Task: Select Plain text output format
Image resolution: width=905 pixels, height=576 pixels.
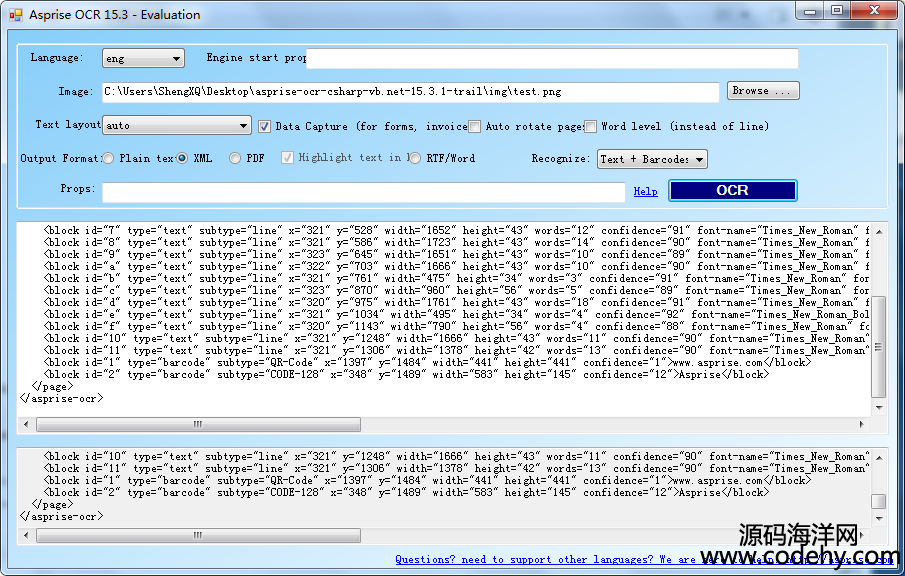Action: click(x=108, y=158)
